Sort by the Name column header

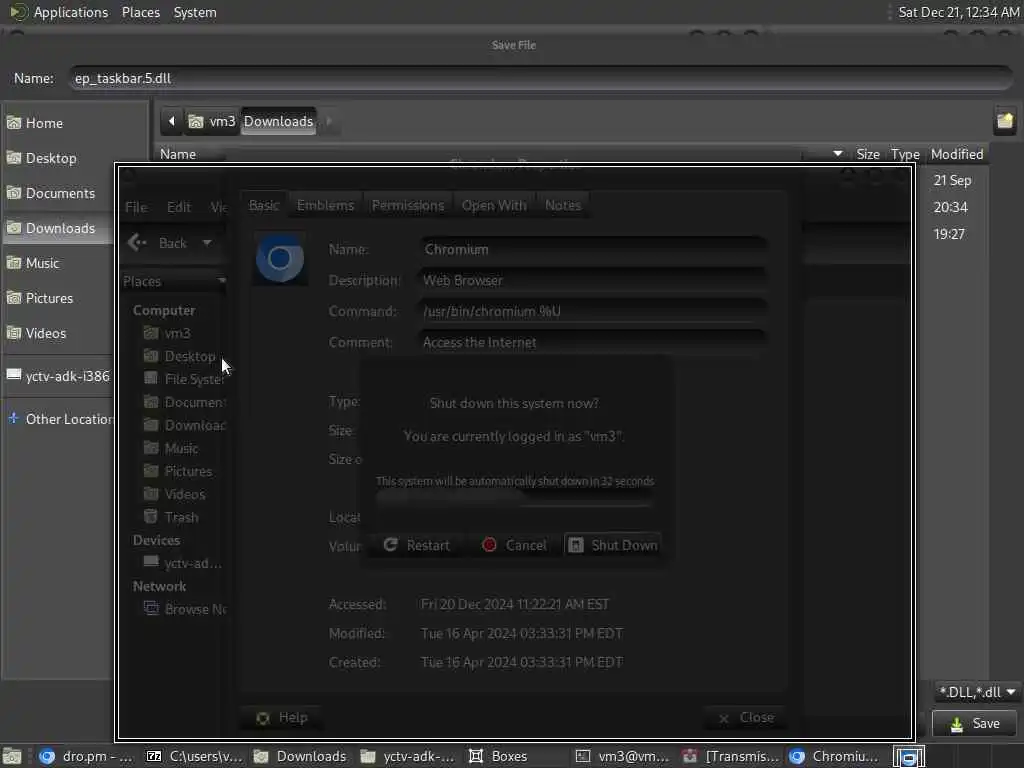coord(178,154)
